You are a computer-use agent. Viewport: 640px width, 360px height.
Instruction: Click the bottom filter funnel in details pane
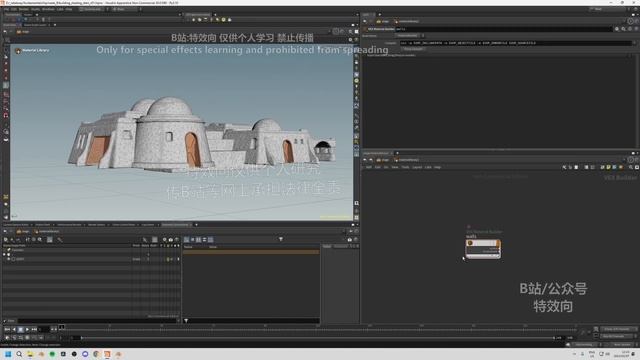coord(186,321)
